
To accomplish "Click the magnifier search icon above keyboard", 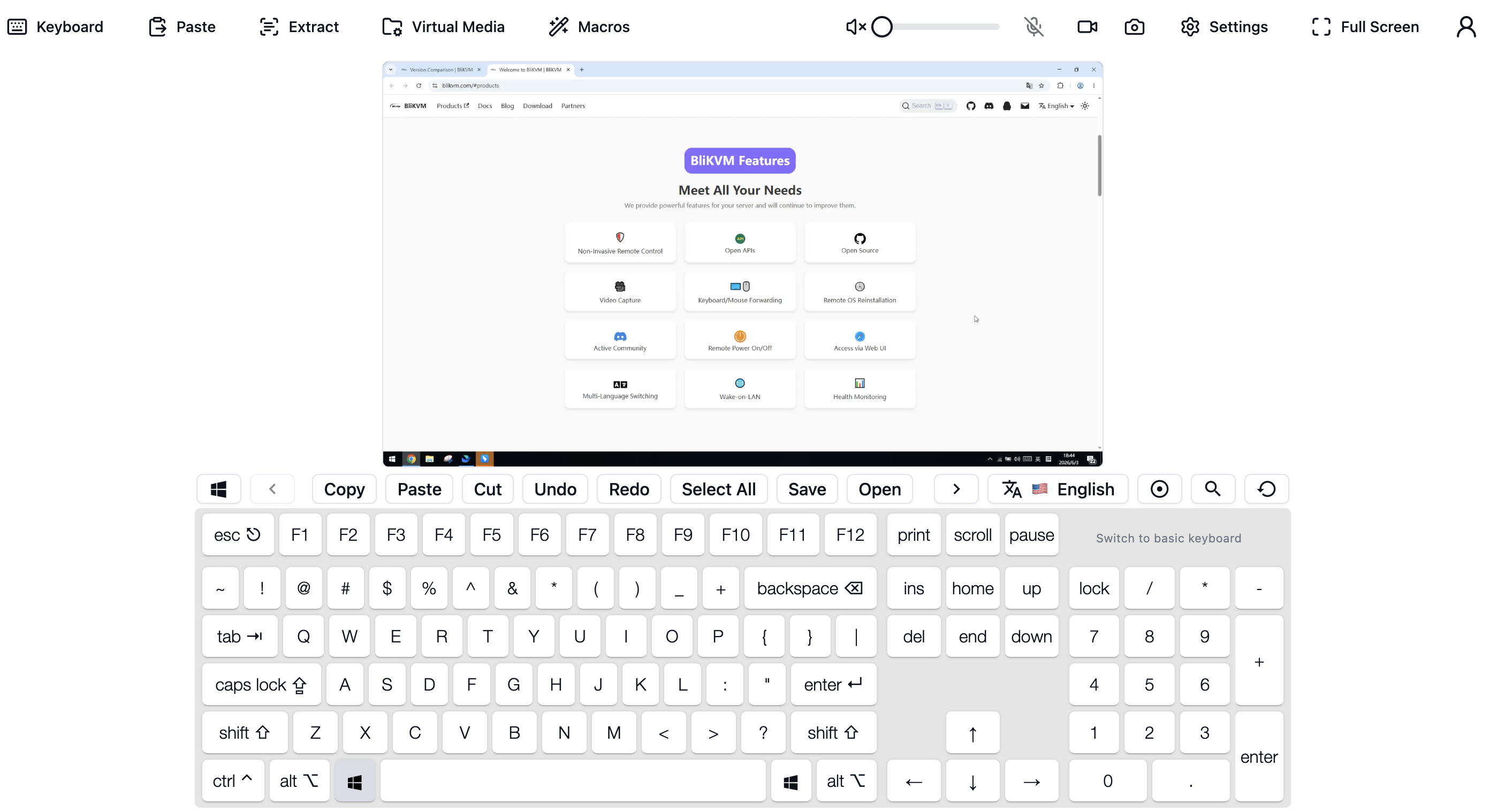I will pyautogui.click(x=1213, y=489).
